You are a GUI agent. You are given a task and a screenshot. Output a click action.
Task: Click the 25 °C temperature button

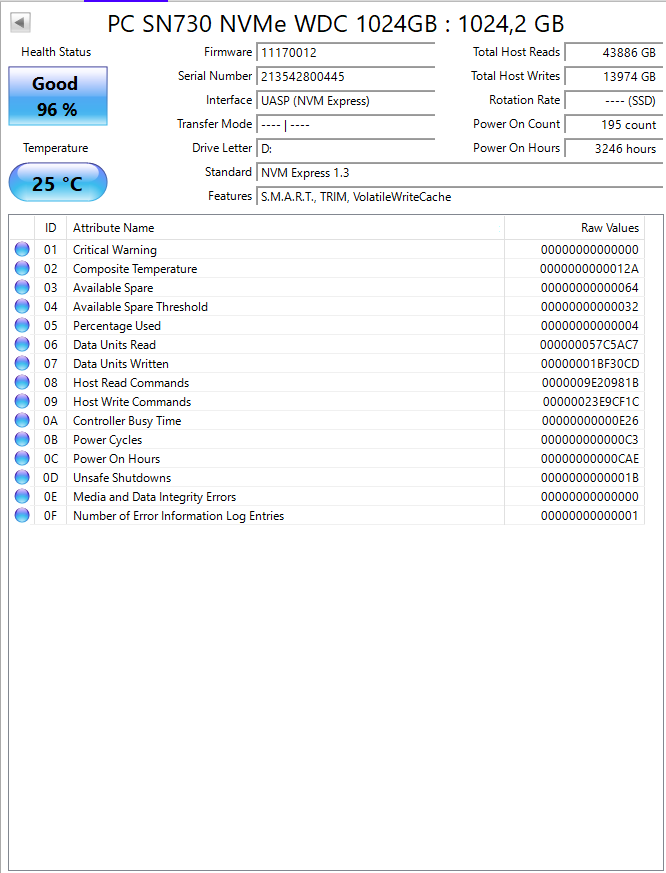point(58,183)
